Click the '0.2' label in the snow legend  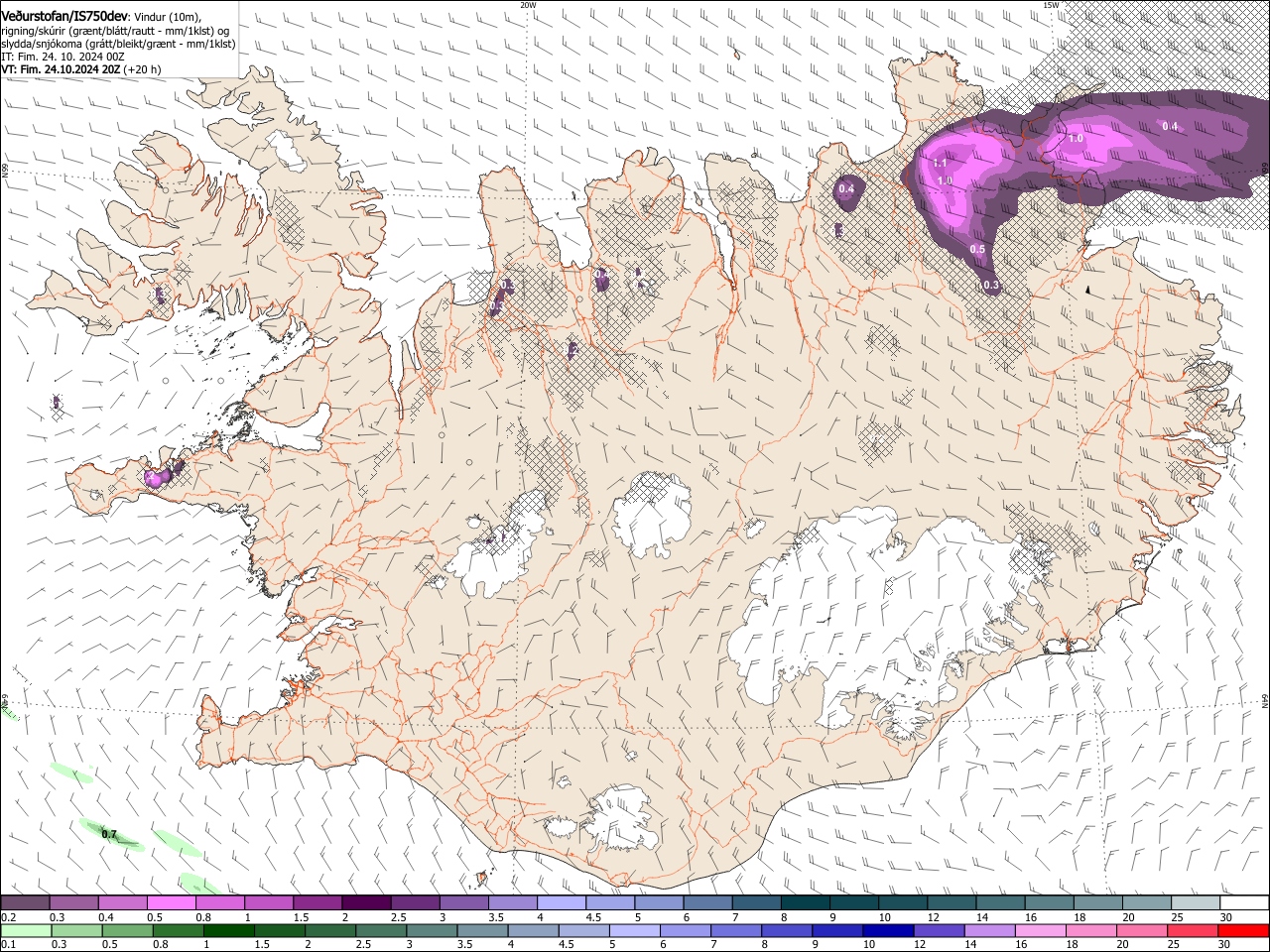9,917
